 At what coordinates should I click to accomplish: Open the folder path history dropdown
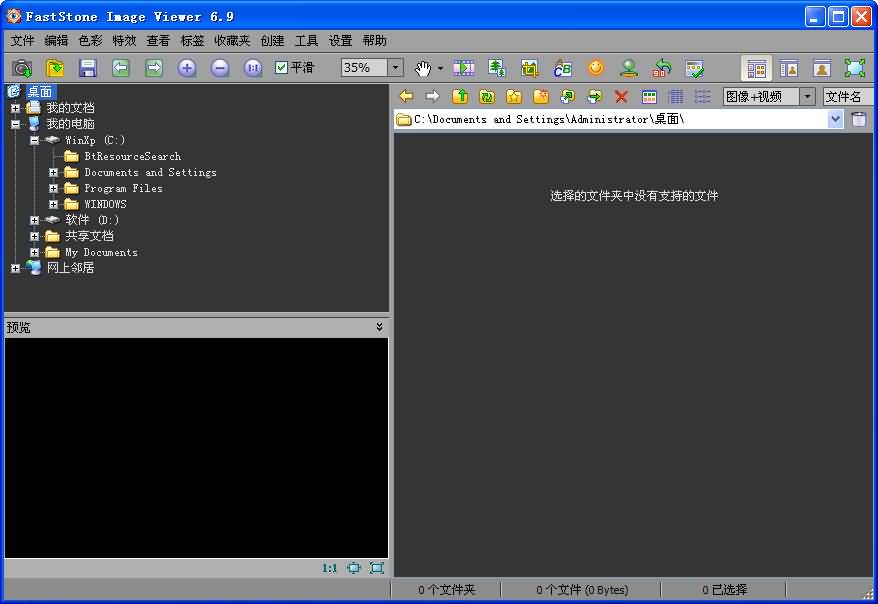click(835, 119)
